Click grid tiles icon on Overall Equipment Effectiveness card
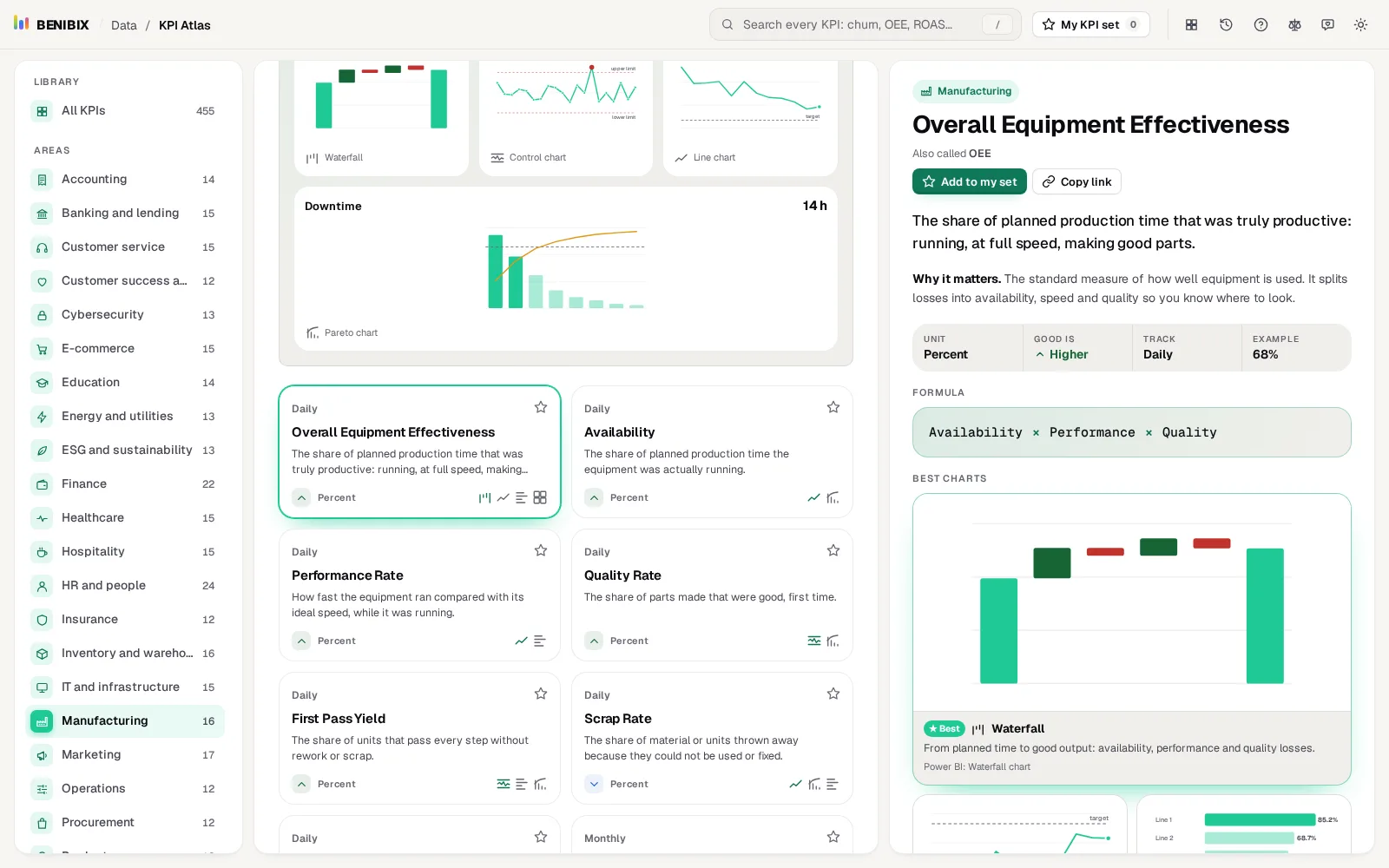The height and width of the screenshot is (868, 1389). pyautogui.click(x=540, y=497)
